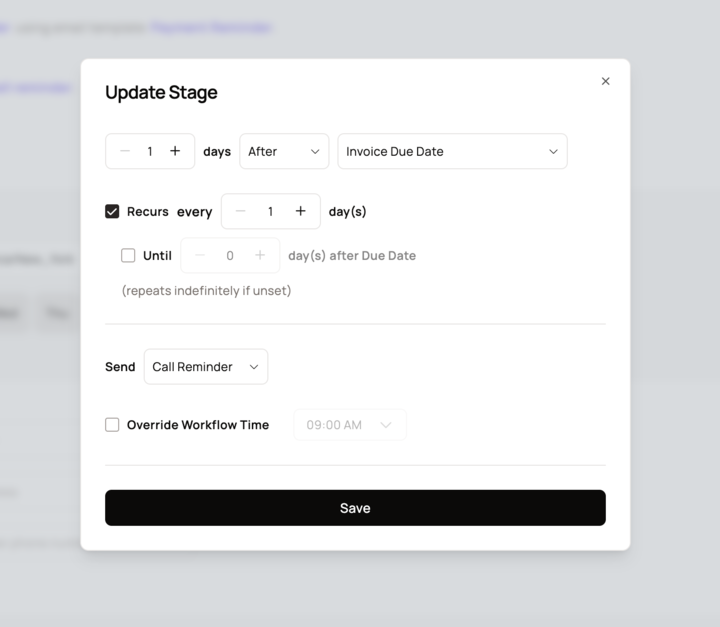Click the recurs every value field
This screenshot has width=720, height=627.
pyautogui.click(x=270, y=211)
